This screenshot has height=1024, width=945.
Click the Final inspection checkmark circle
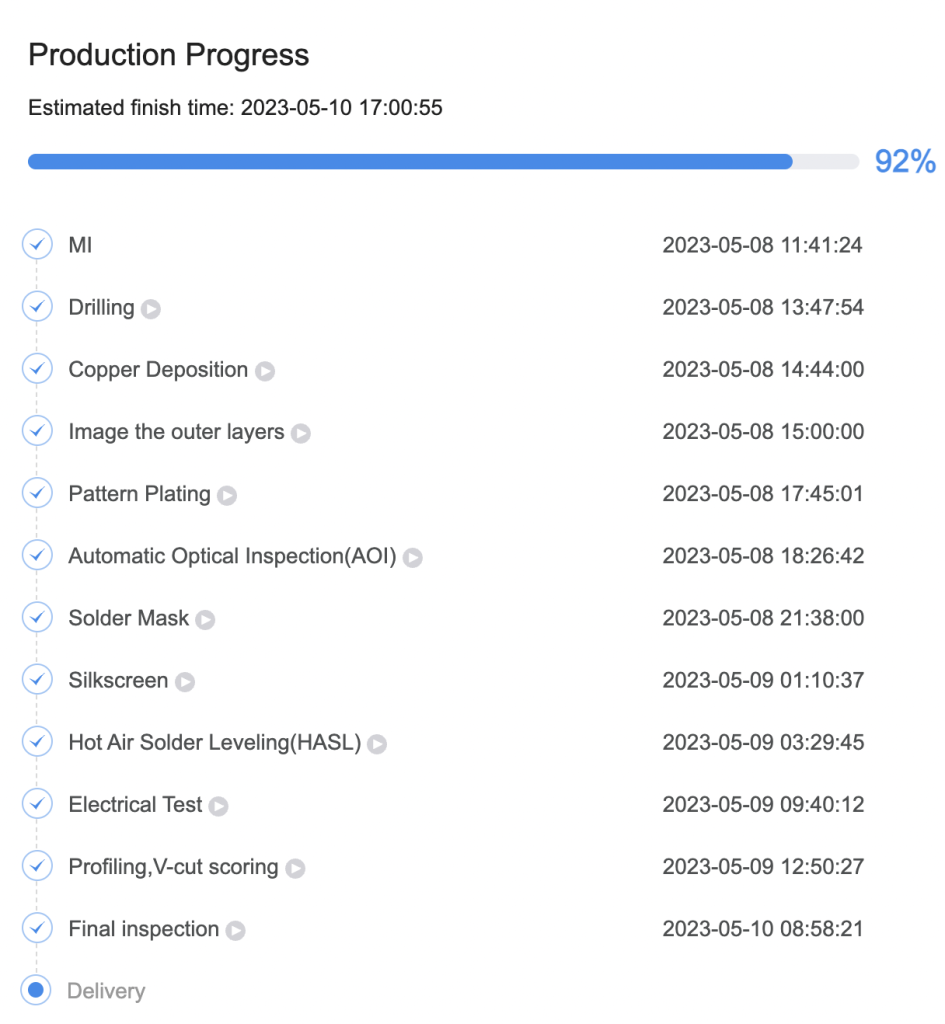coord(37,928)
